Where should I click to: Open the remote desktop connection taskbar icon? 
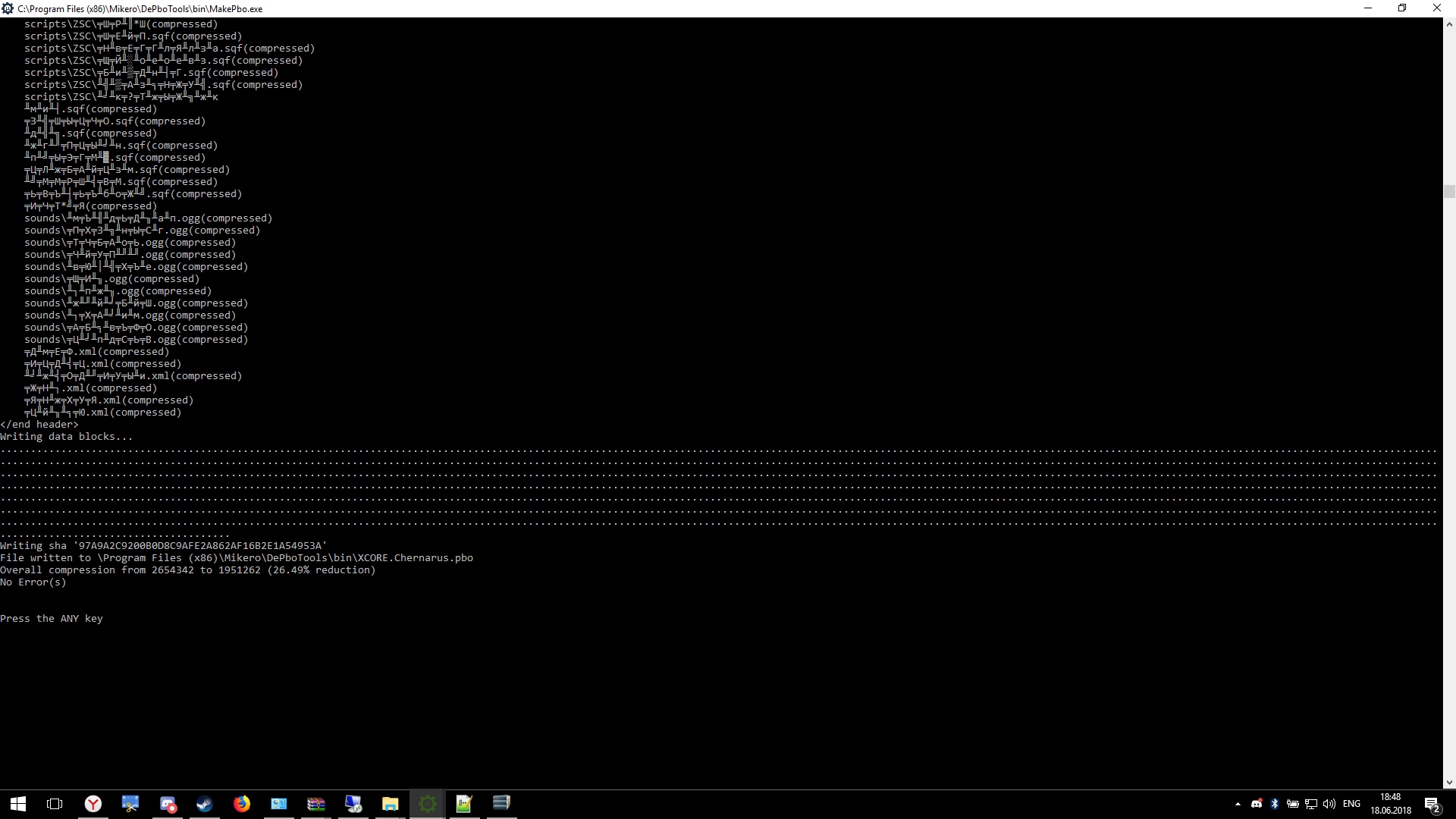click(x=353, y=804)
